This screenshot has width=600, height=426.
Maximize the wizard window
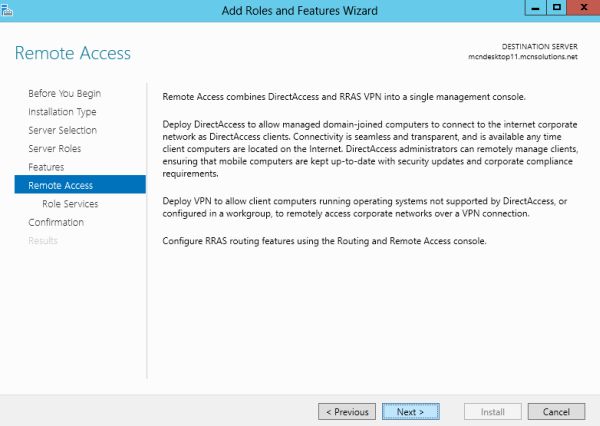(x=553, y=10)
